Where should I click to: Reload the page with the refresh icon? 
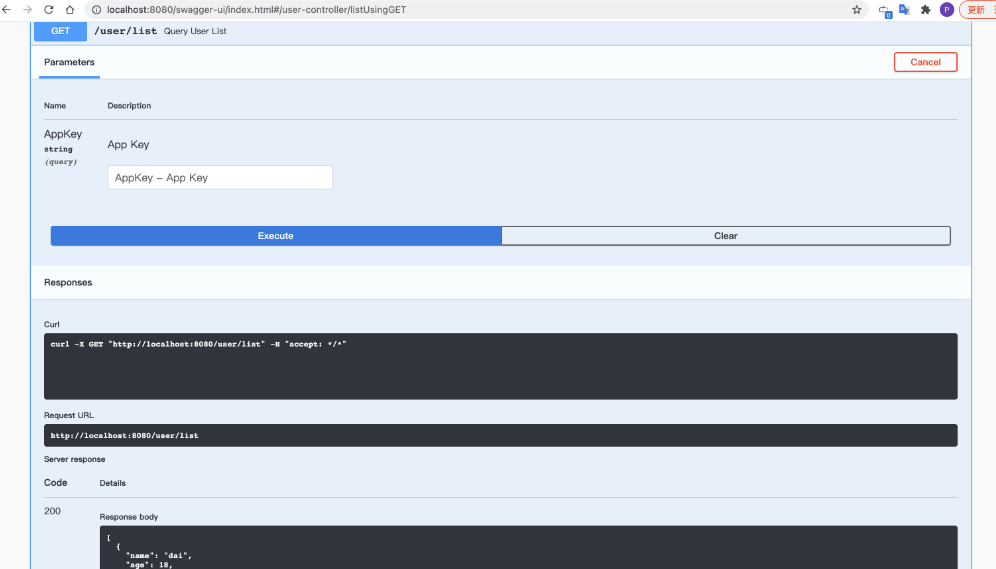tap(49, 9)
